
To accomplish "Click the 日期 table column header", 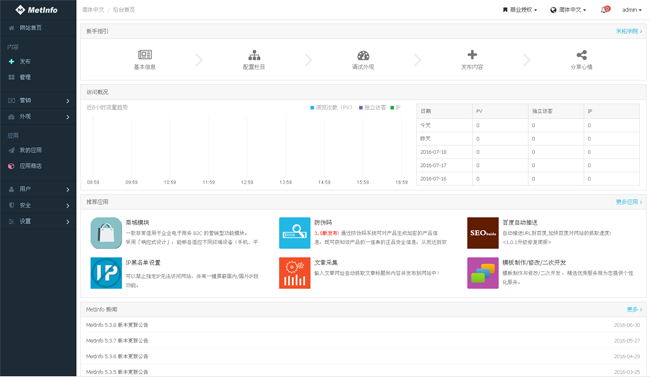I will click(444, 111).
